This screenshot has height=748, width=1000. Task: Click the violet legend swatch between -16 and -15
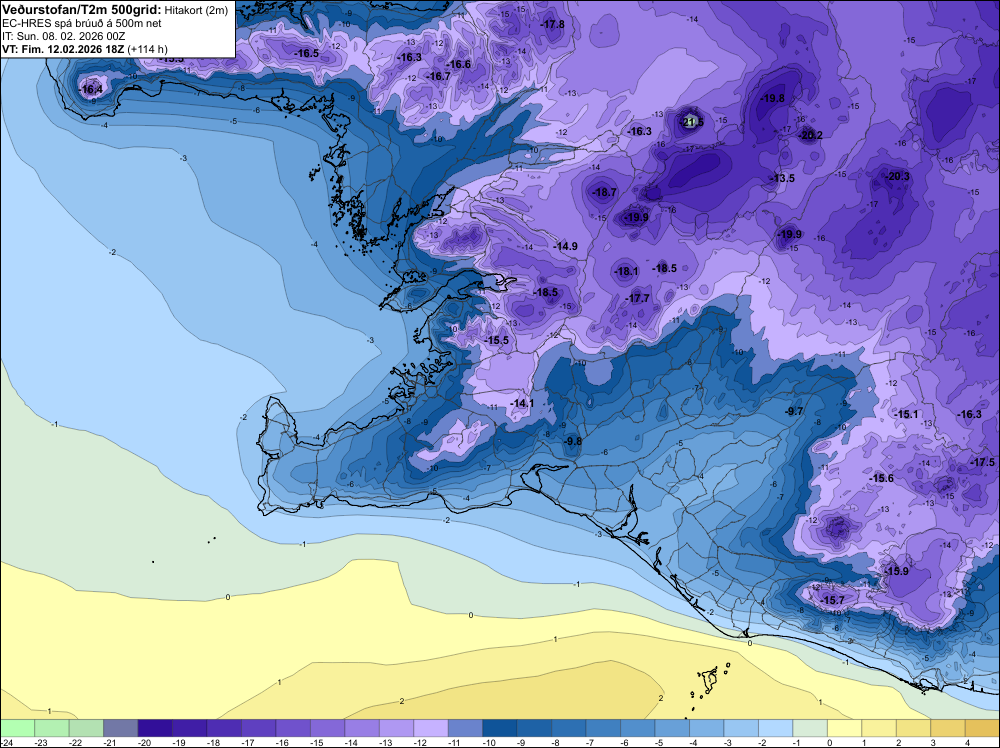pos(293,728)
